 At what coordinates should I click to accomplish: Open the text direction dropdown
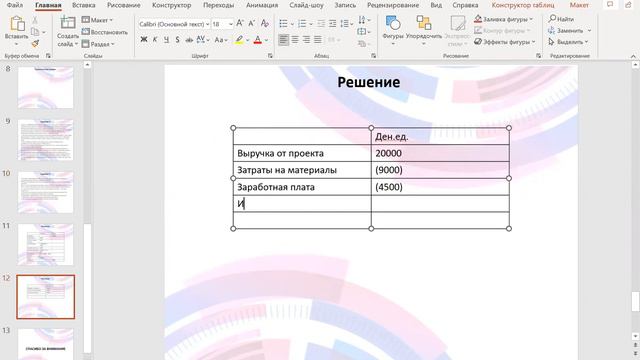[x=364, y=20]
